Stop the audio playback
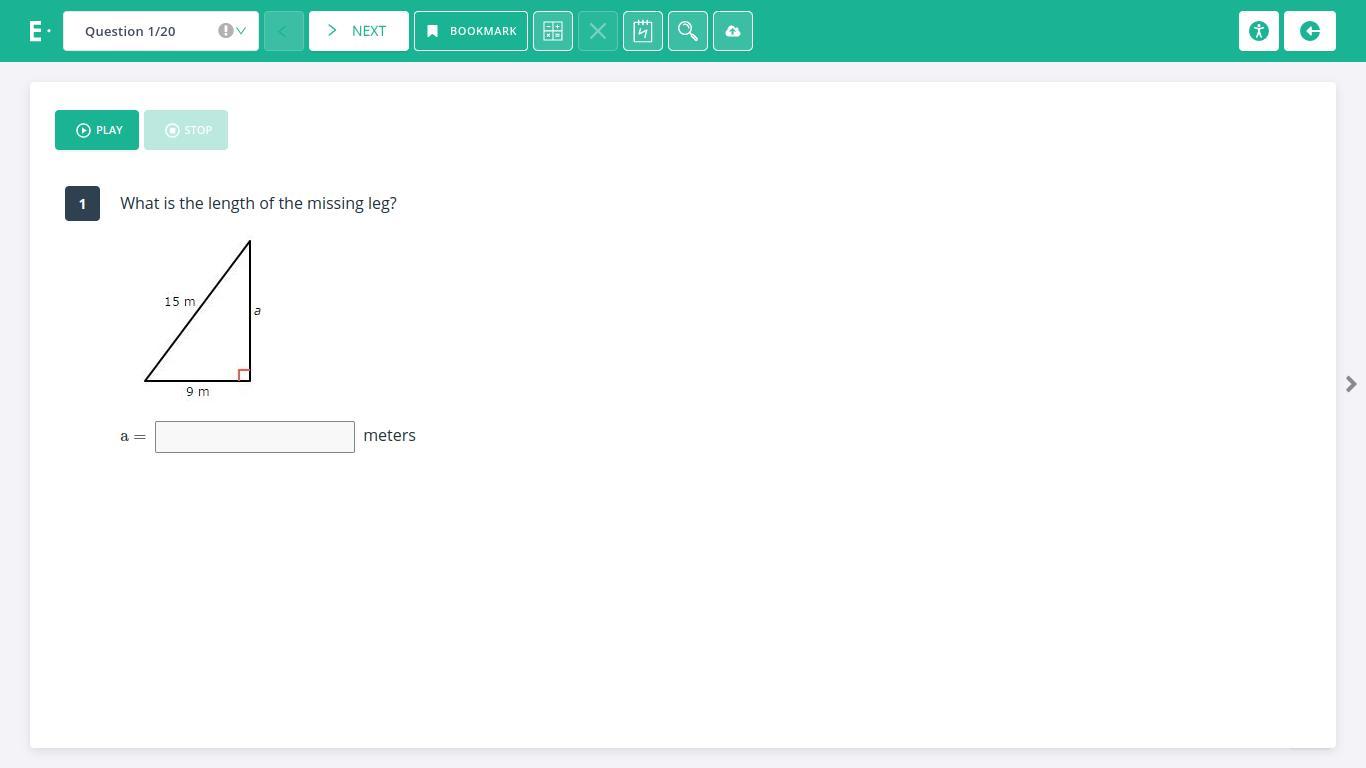 coord(186,130)
